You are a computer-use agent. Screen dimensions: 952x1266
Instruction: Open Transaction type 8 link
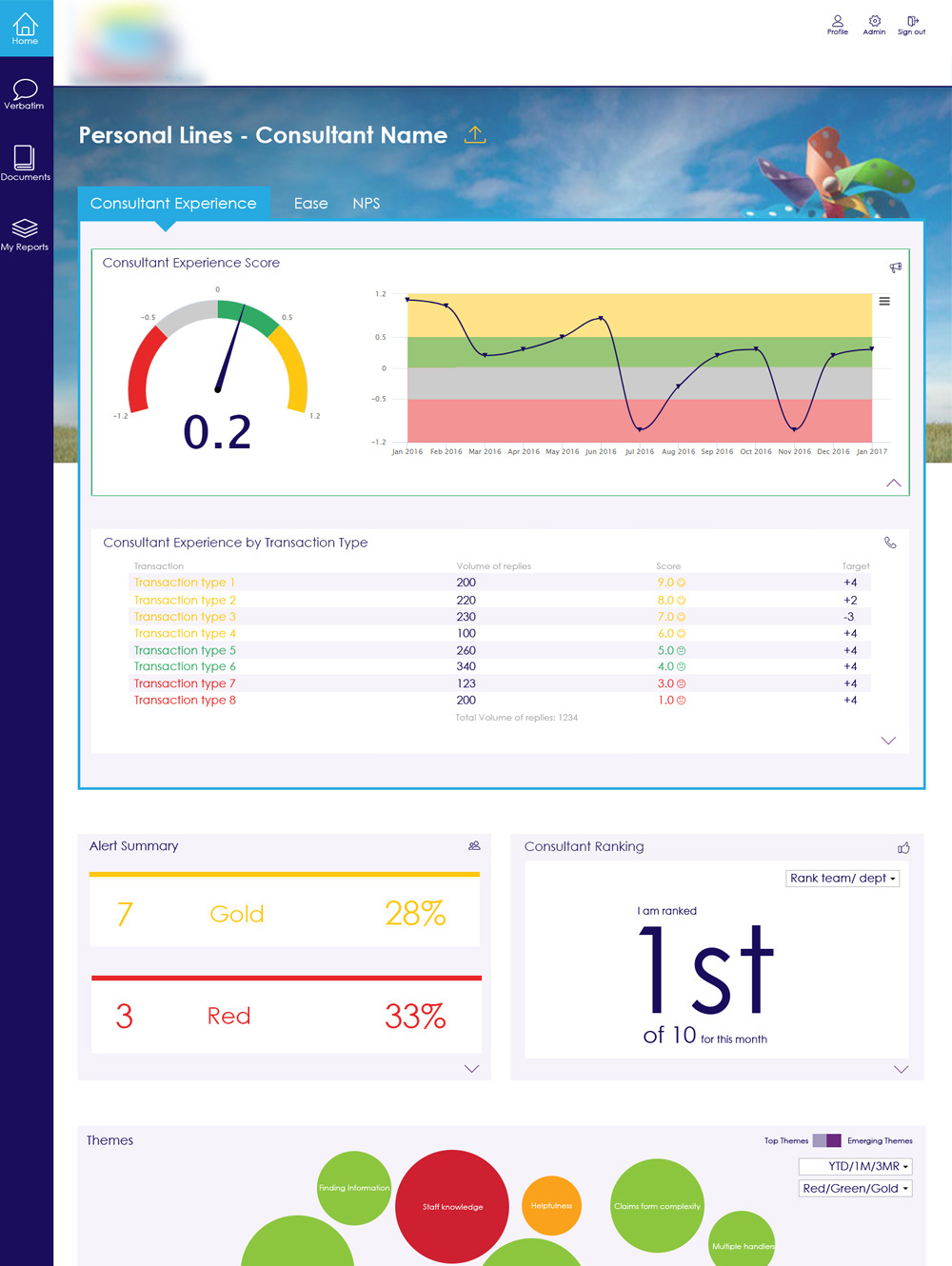[185, 700]
